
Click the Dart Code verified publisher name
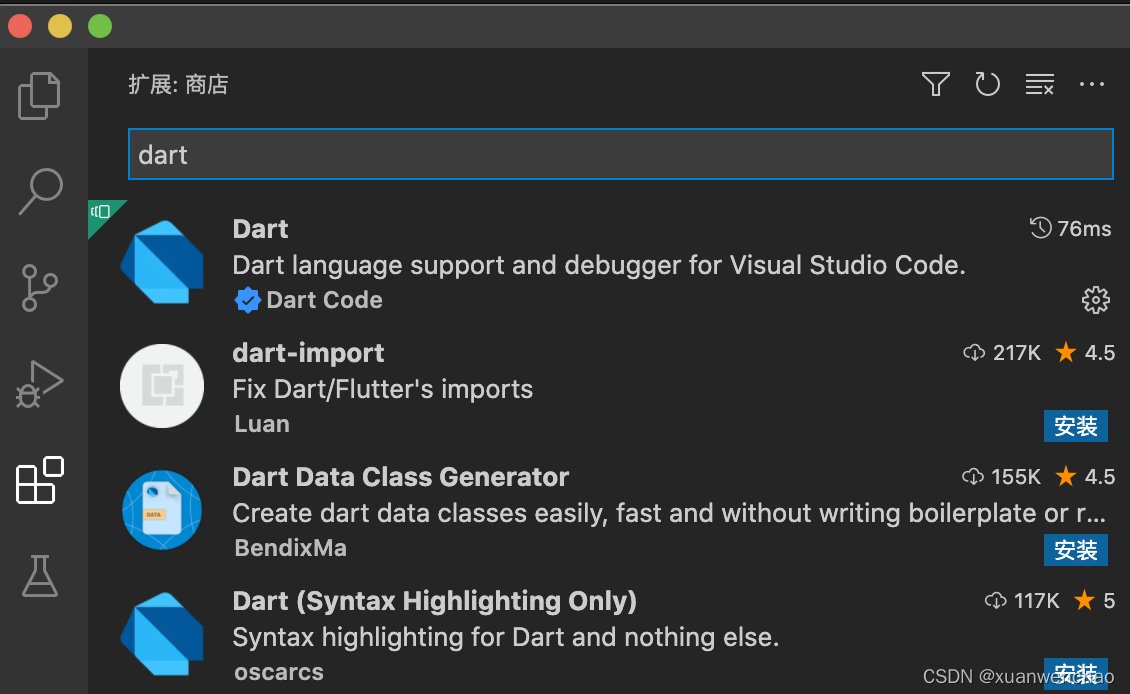pyautogui.click(x=324, y=300)
